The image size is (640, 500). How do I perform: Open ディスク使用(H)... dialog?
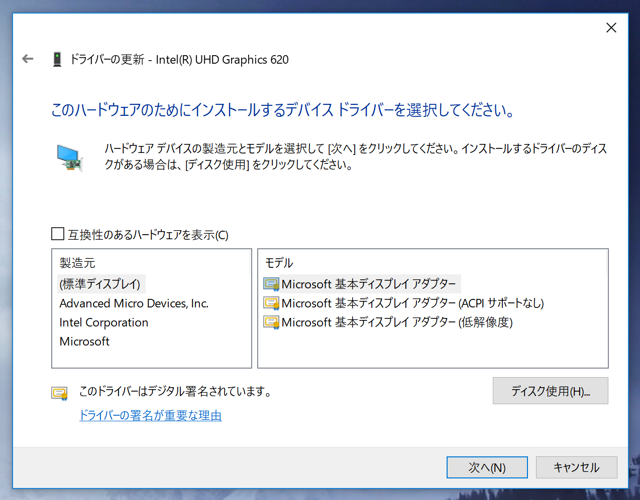click(550, 391)
